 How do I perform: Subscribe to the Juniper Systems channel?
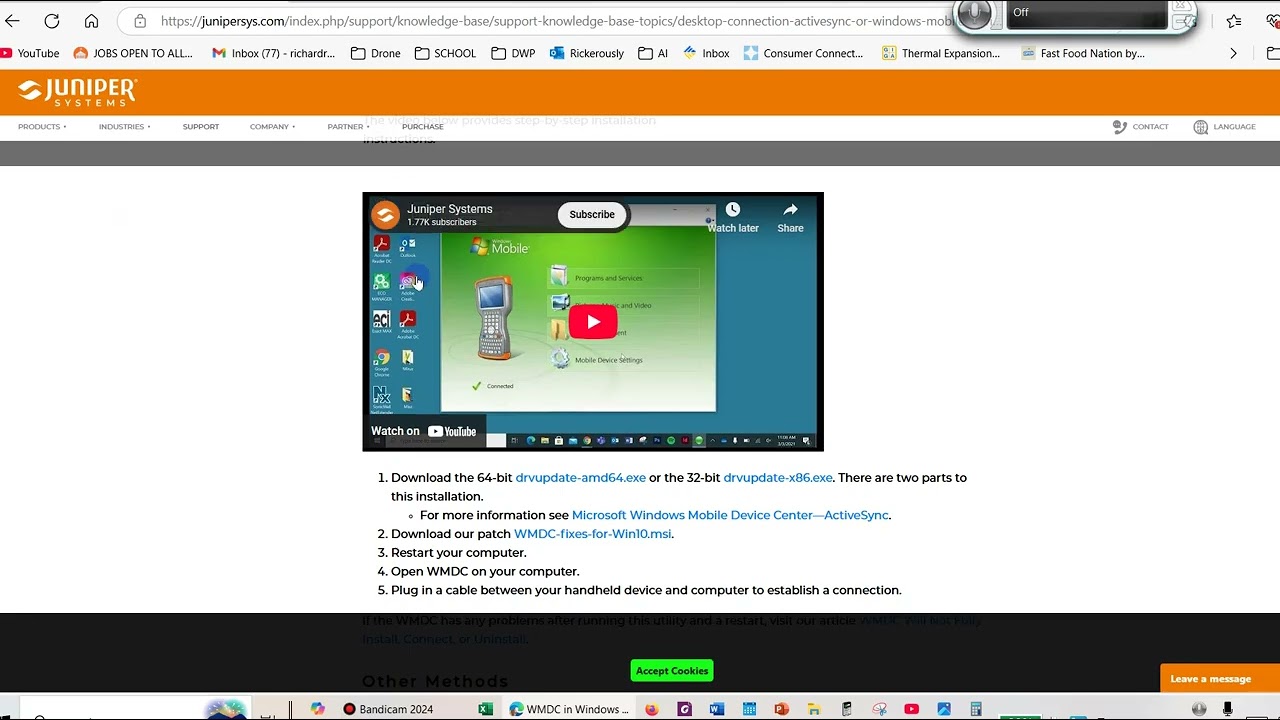point(592,214)
